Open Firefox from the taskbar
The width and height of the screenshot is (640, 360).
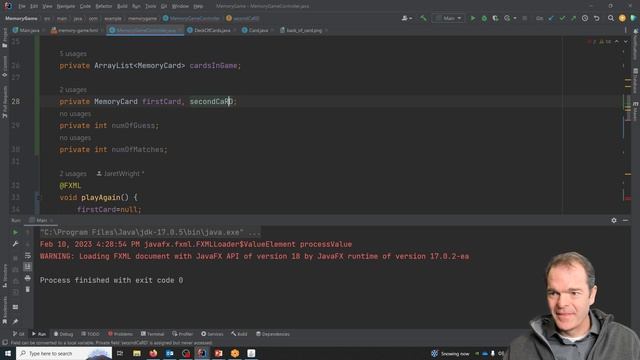[x=153, y=353]
